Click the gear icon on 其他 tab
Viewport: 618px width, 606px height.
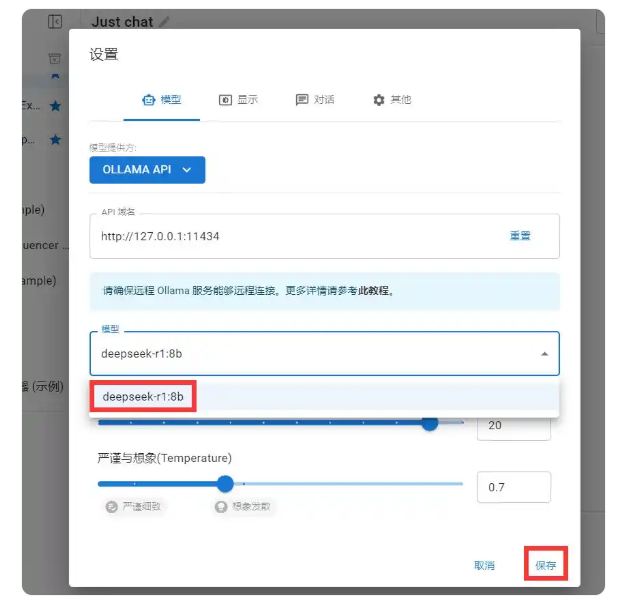[378, 100]
